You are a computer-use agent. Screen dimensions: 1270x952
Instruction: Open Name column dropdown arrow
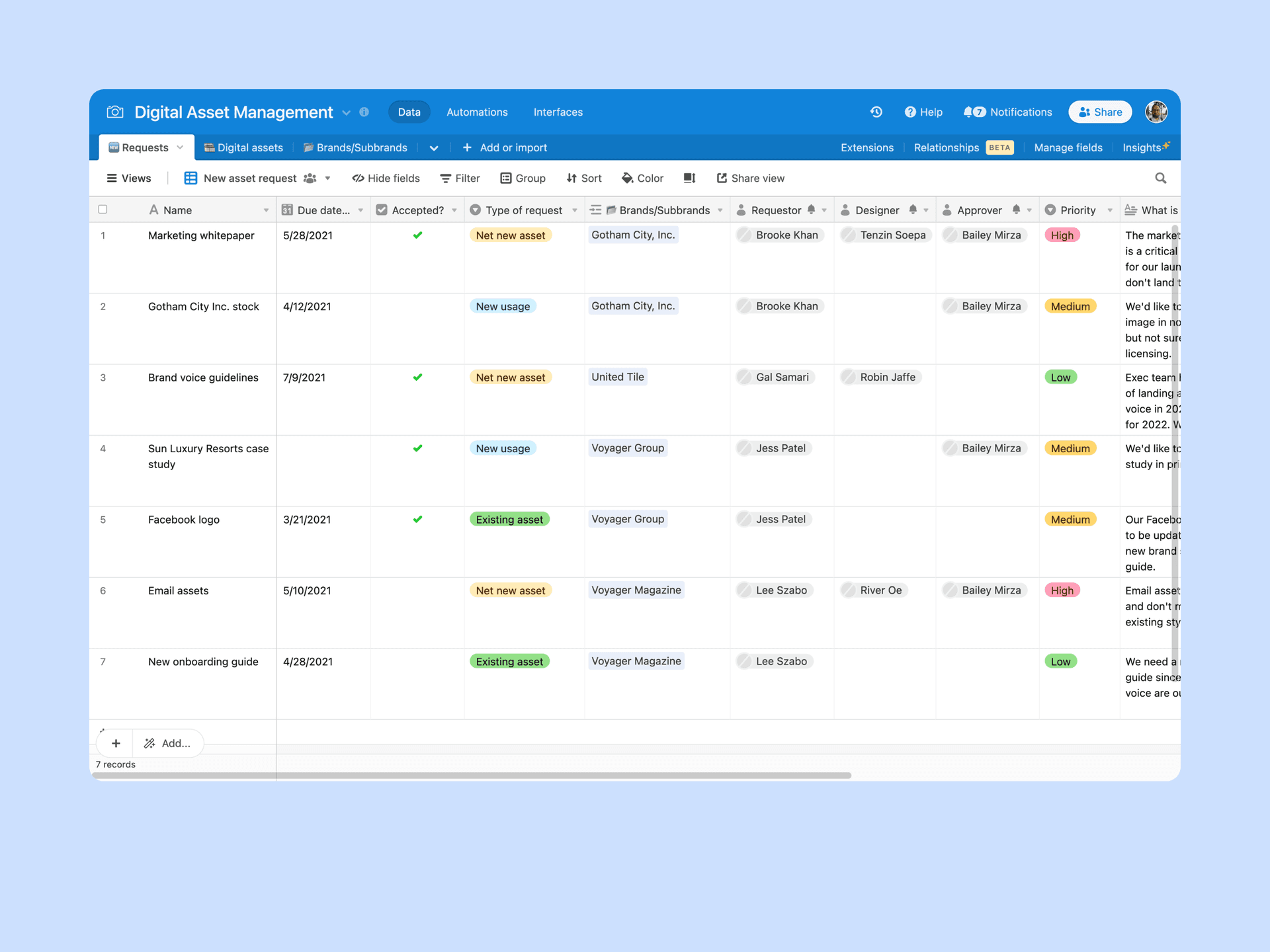coord(266,210)
